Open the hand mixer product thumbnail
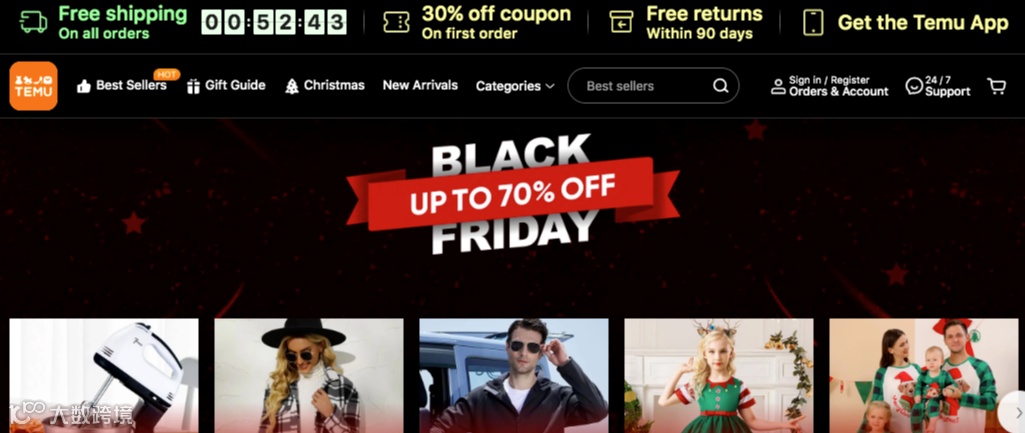This screenshot has width=1025, height=433. 104,375
